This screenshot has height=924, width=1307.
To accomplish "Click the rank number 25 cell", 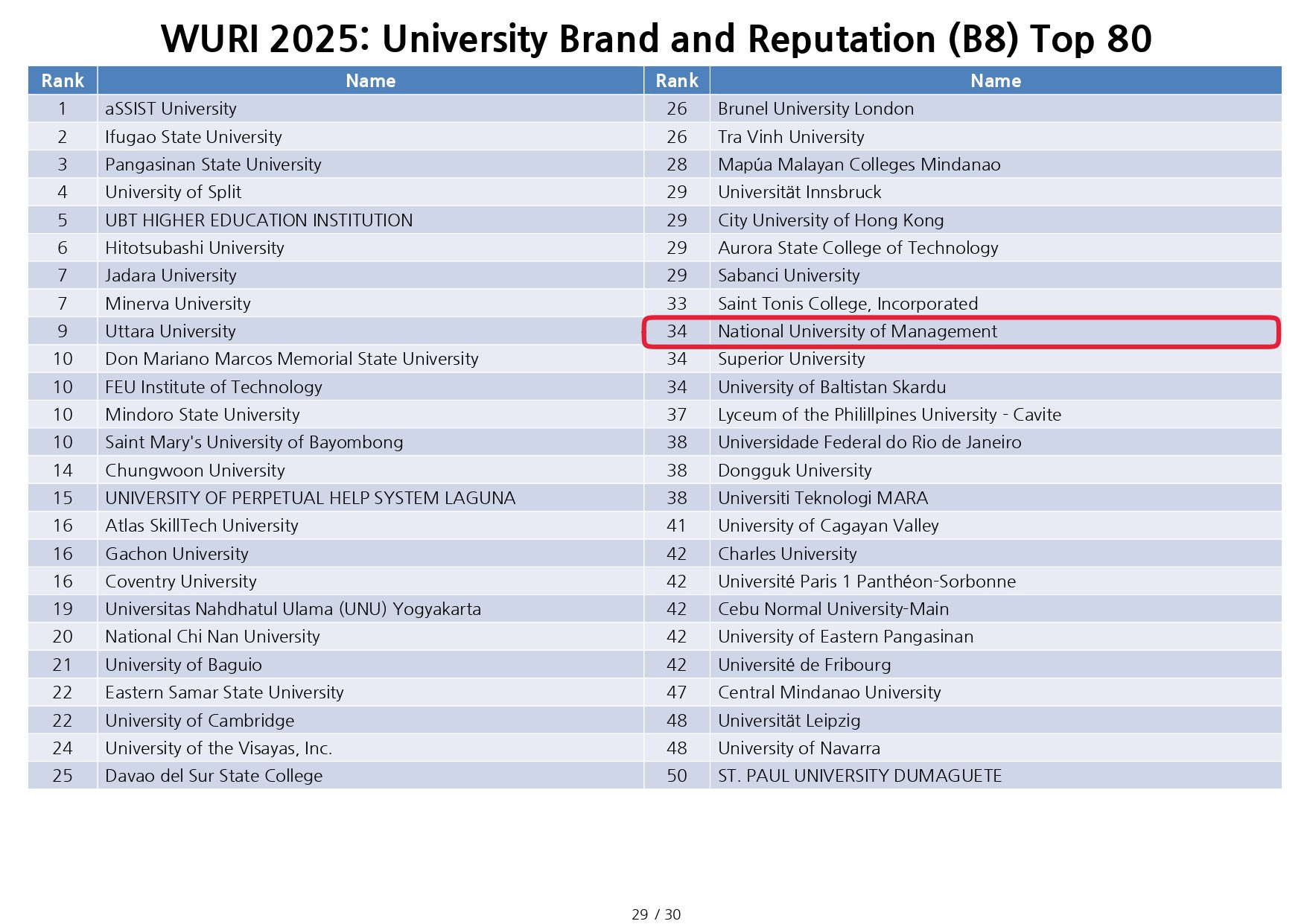I will click(x=63, y=776).
